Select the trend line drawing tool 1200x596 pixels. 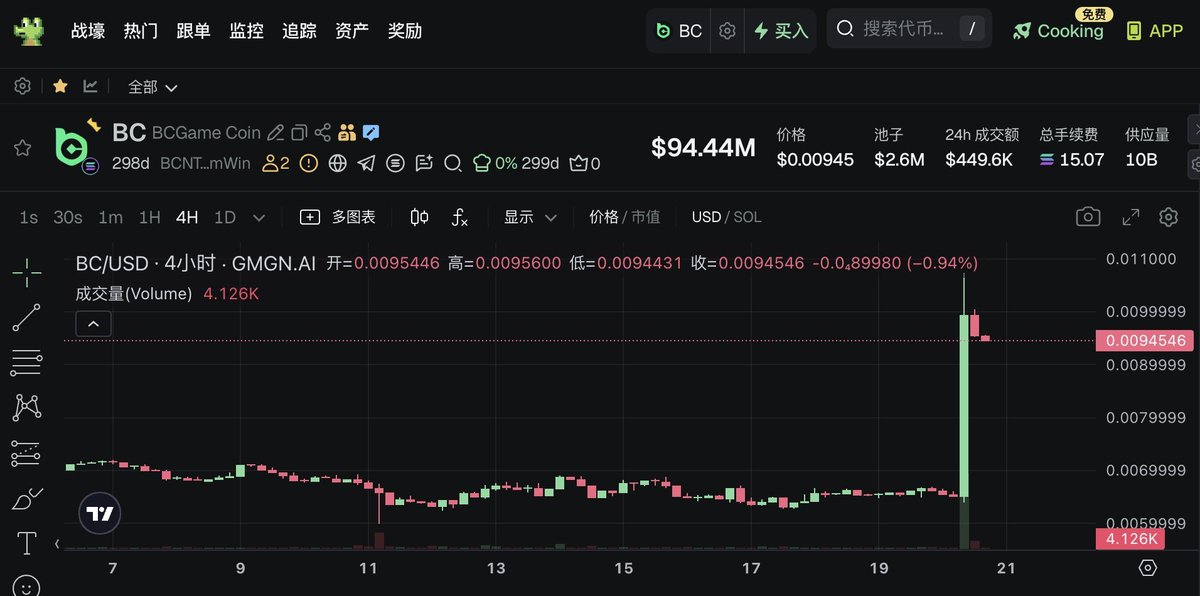point(26,318)
